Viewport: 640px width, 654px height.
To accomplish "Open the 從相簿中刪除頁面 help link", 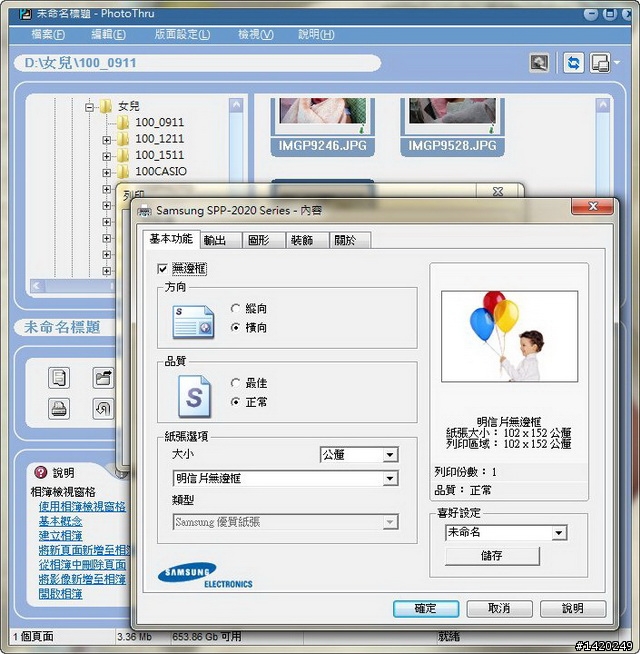I will pos(82,565).
